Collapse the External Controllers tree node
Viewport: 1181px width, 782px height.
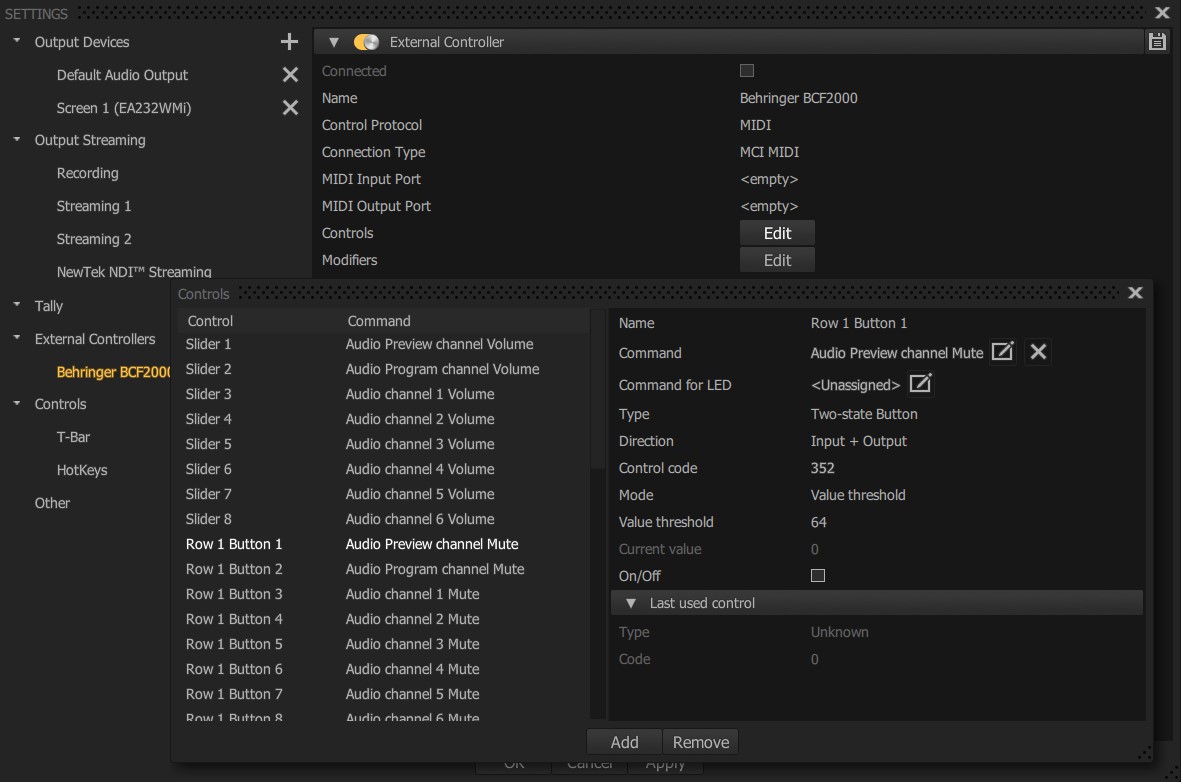[17, 338]
